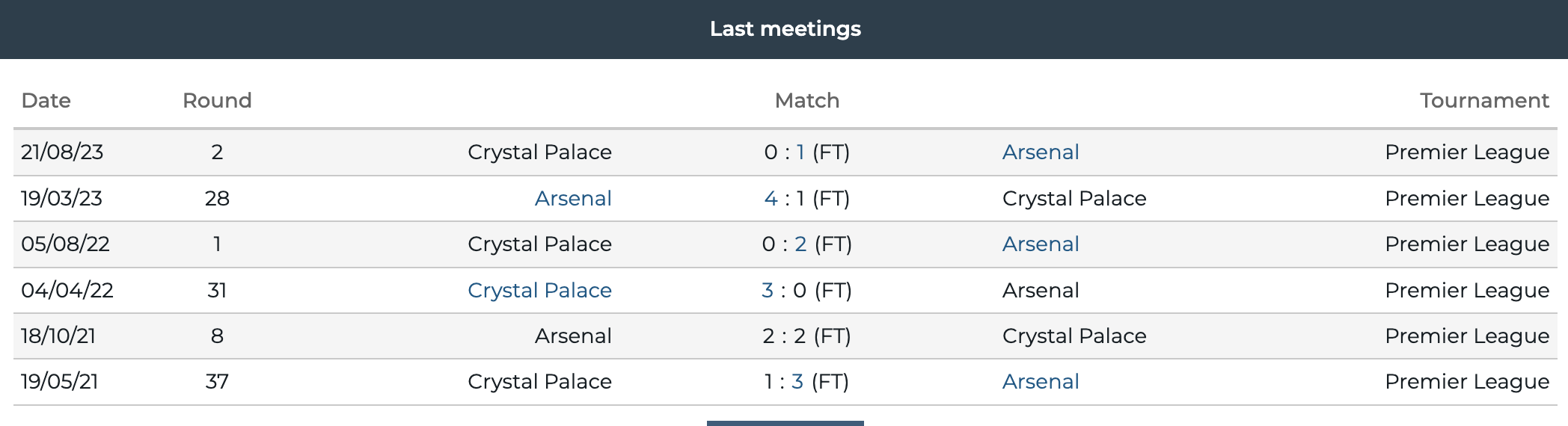Select Premier League in the 18/10/21 row
Viewport: 1568px width, 426px height.
tap(1467, 336)
